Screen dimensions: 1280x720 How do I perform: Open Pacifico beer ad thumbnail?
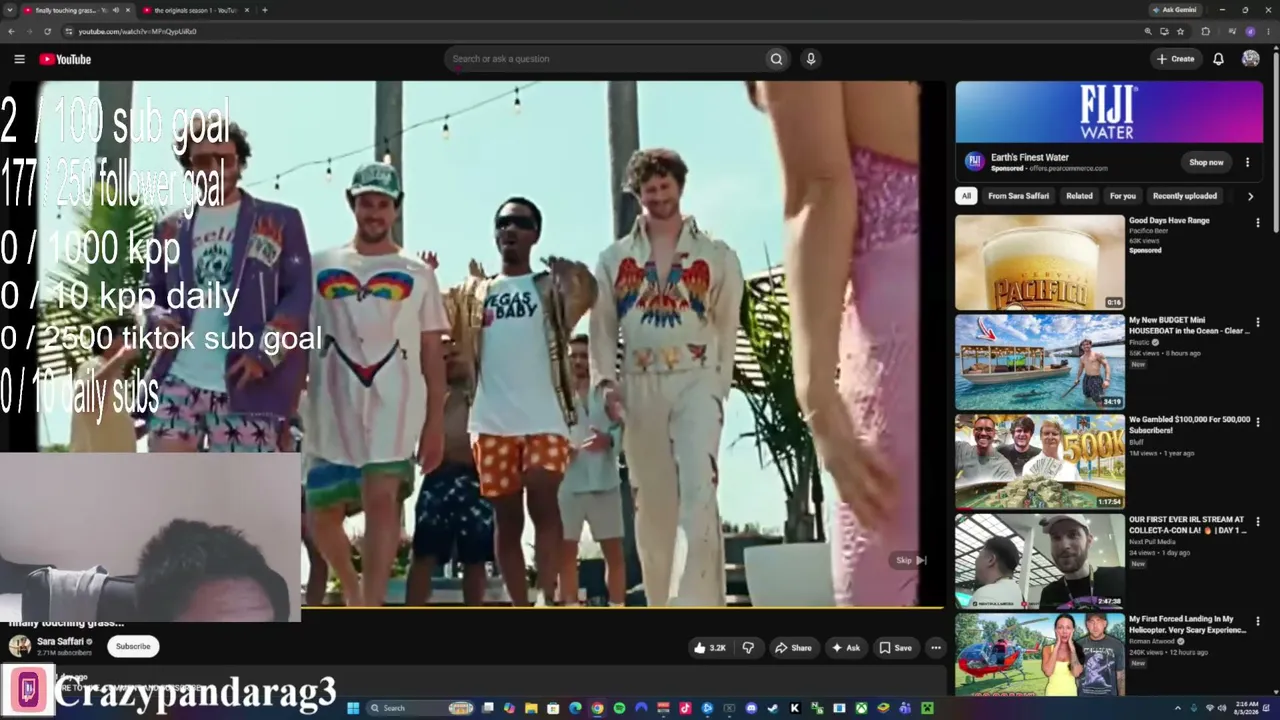pyautogui.click(x=1040, y=262)
